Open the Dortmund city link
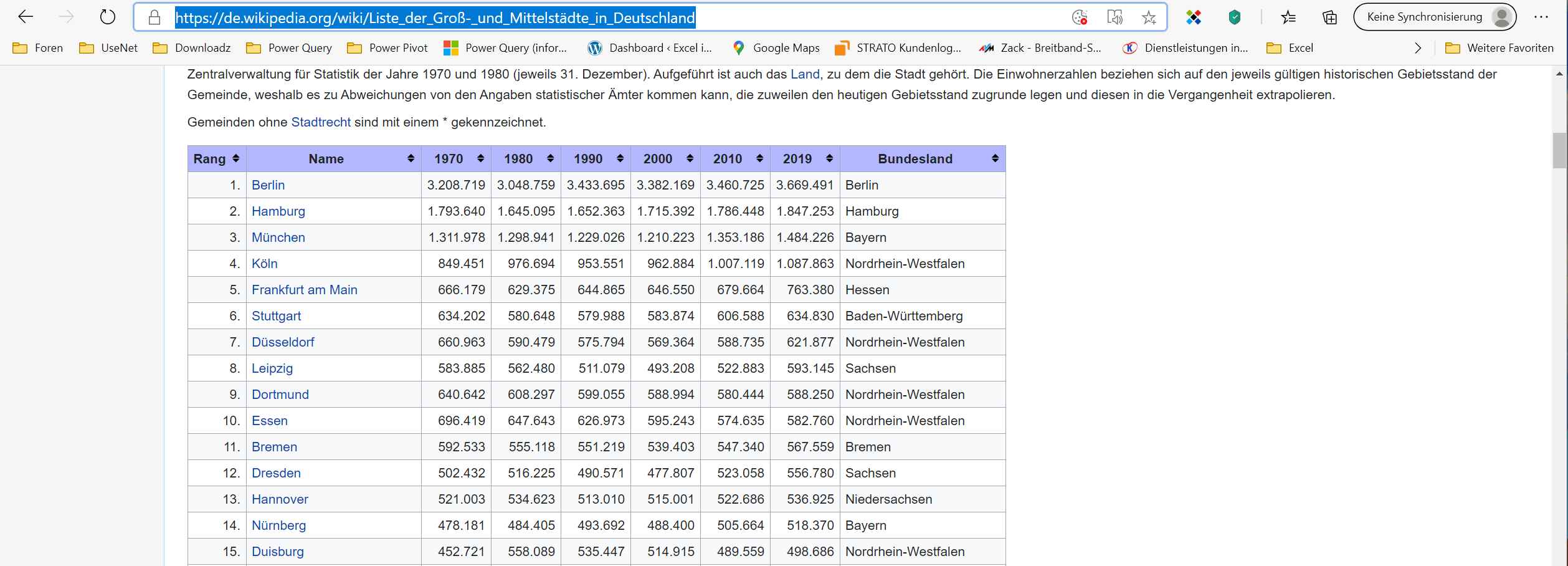 click(280, 395)
